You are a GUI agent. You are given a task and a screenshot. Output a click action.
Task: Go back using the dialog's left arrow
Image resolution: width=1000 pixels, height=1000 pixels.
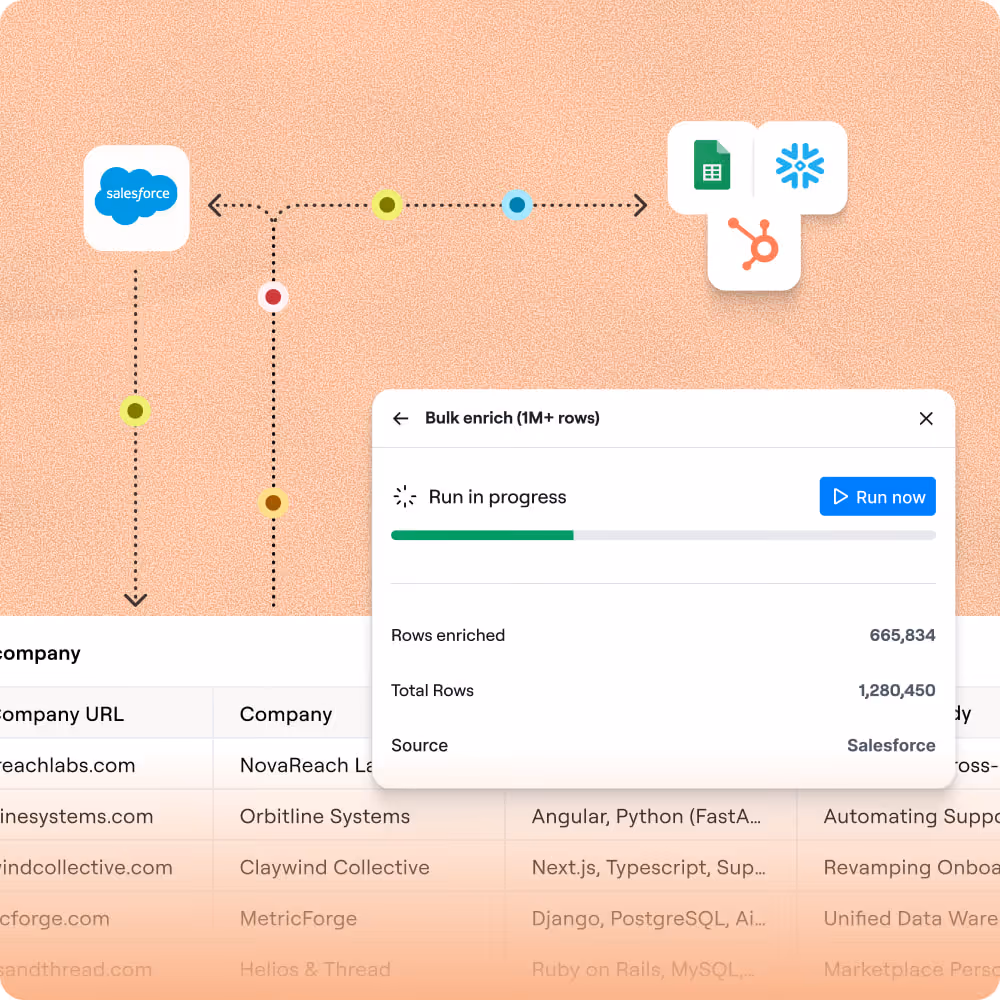click(x=401, y=418)
